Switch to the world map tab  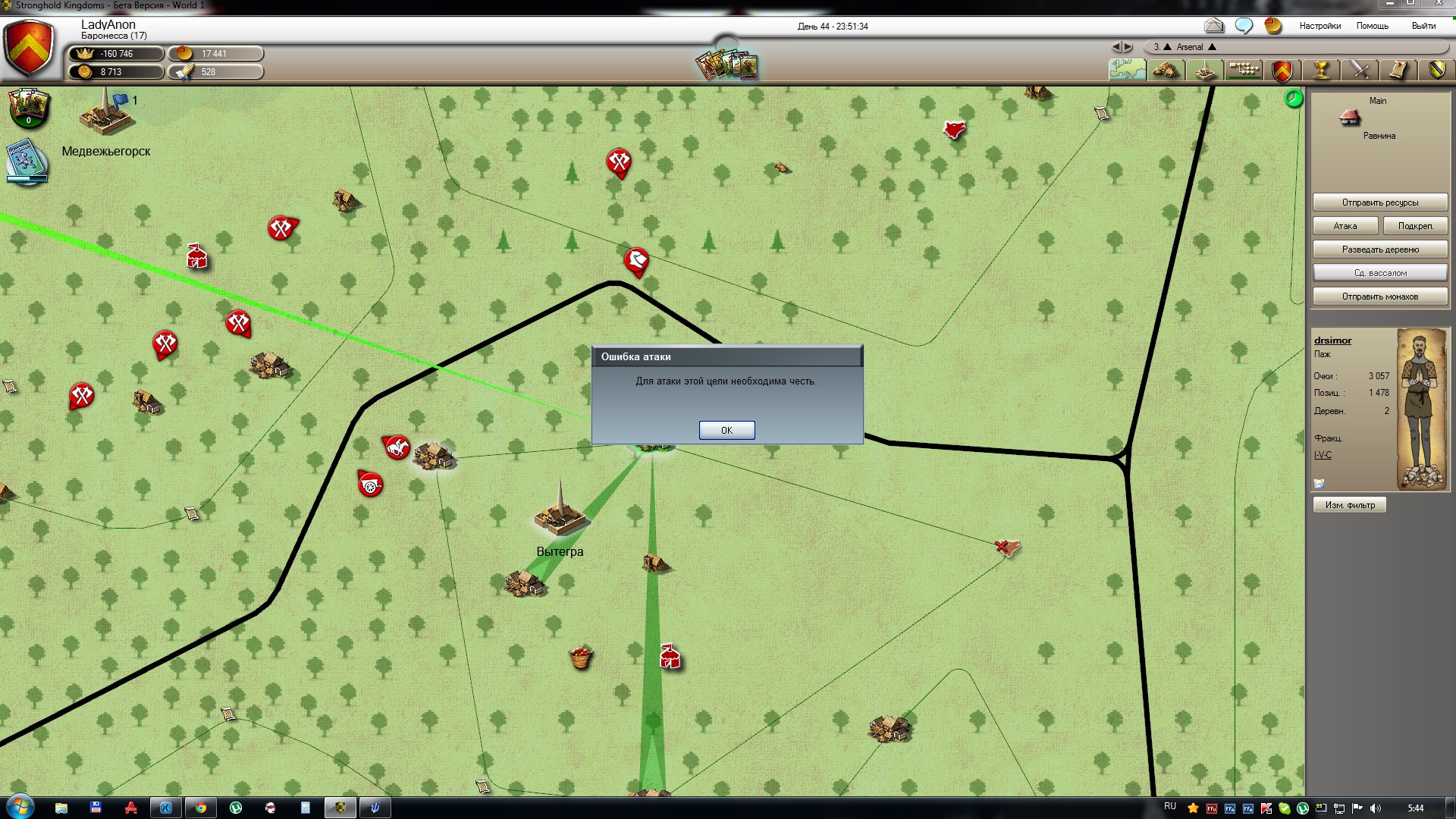coord(1127,71)
